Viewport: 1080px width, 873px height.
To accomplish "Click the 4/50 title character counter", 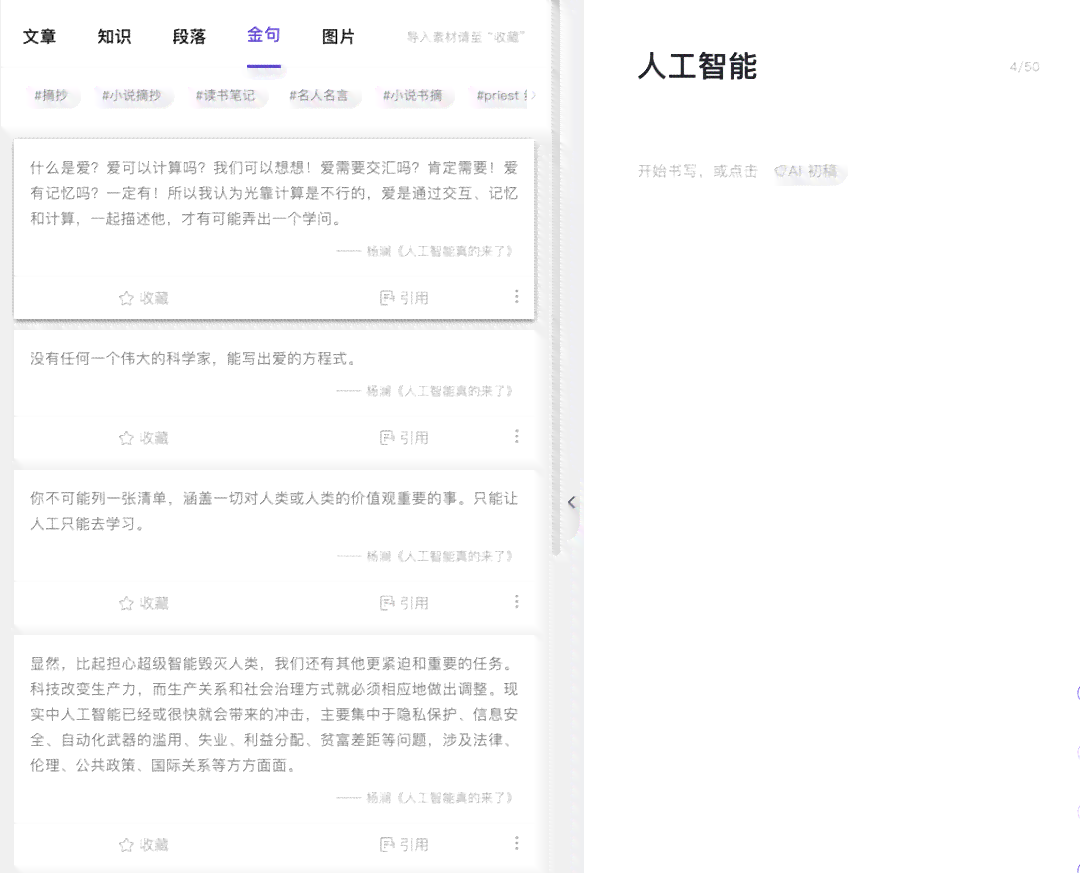I will [x=1024, y=67].
